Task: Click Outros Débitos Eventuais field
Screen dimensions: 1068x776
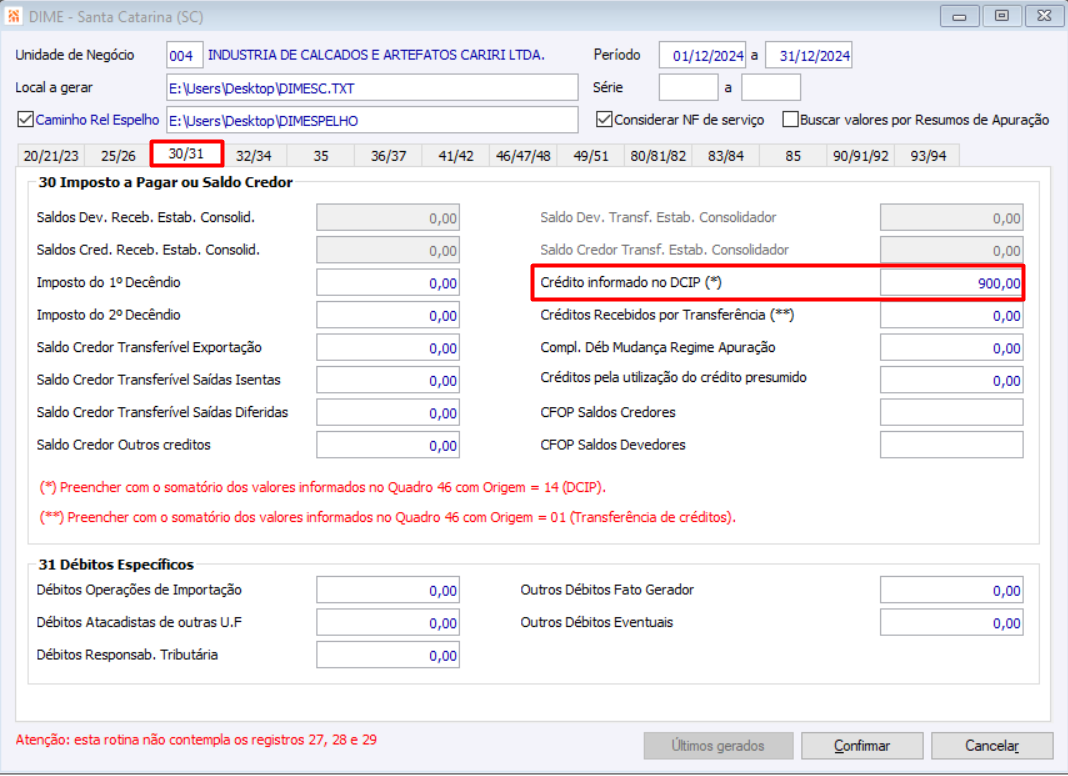Action: (x=952, y=623)
